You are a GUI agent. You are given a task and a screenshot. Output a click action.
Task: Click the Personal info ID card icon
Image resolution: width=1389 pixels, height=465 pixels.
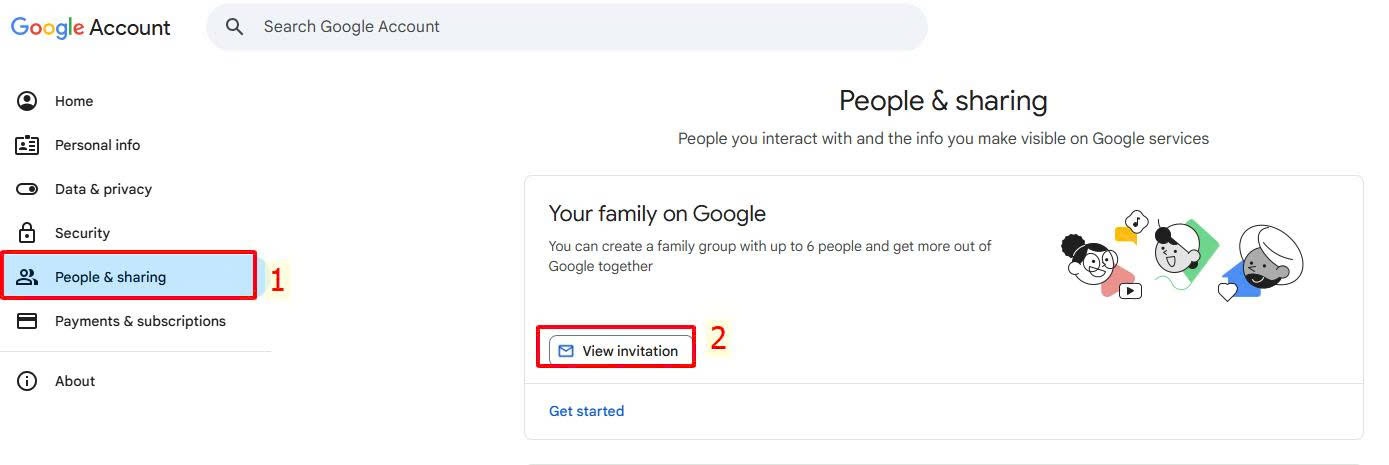tap(27, 145)
